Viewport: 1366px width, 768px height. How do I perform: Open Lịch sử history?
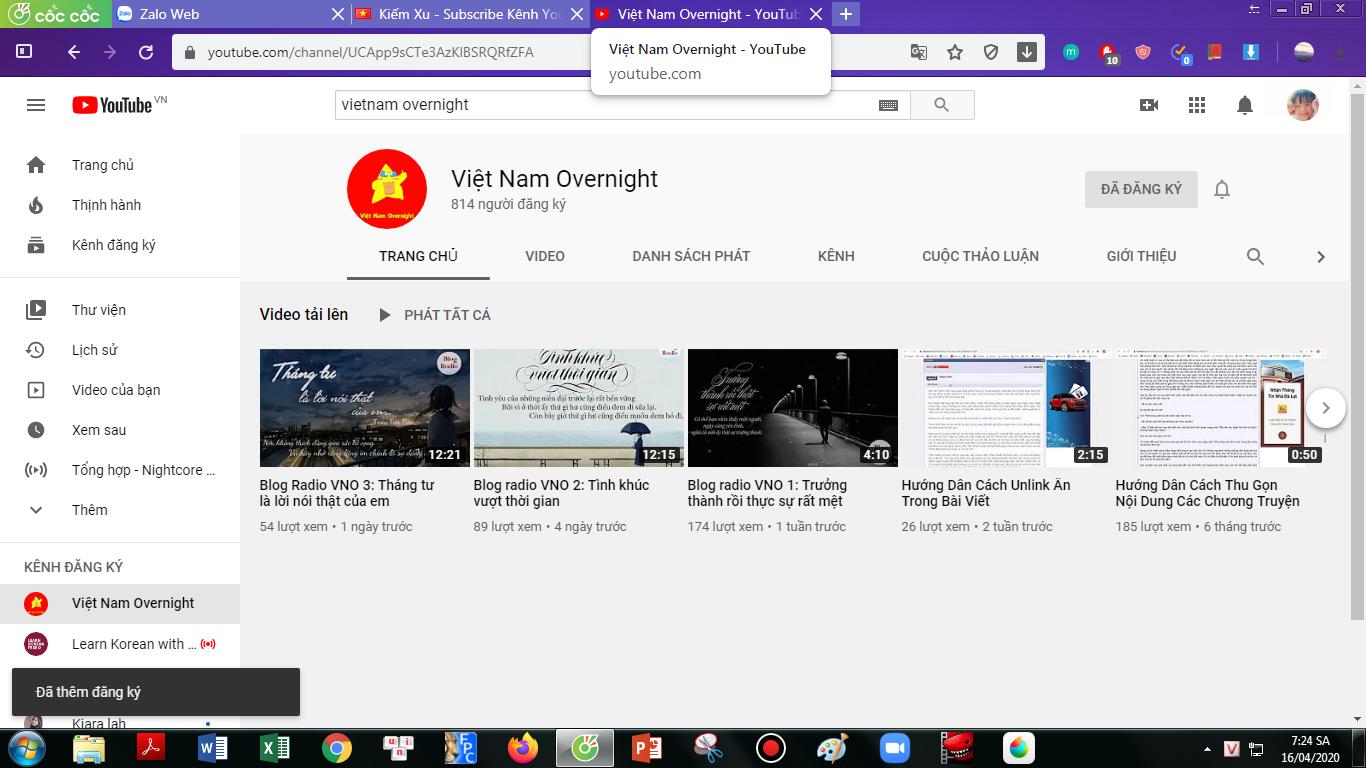(120, 350)
